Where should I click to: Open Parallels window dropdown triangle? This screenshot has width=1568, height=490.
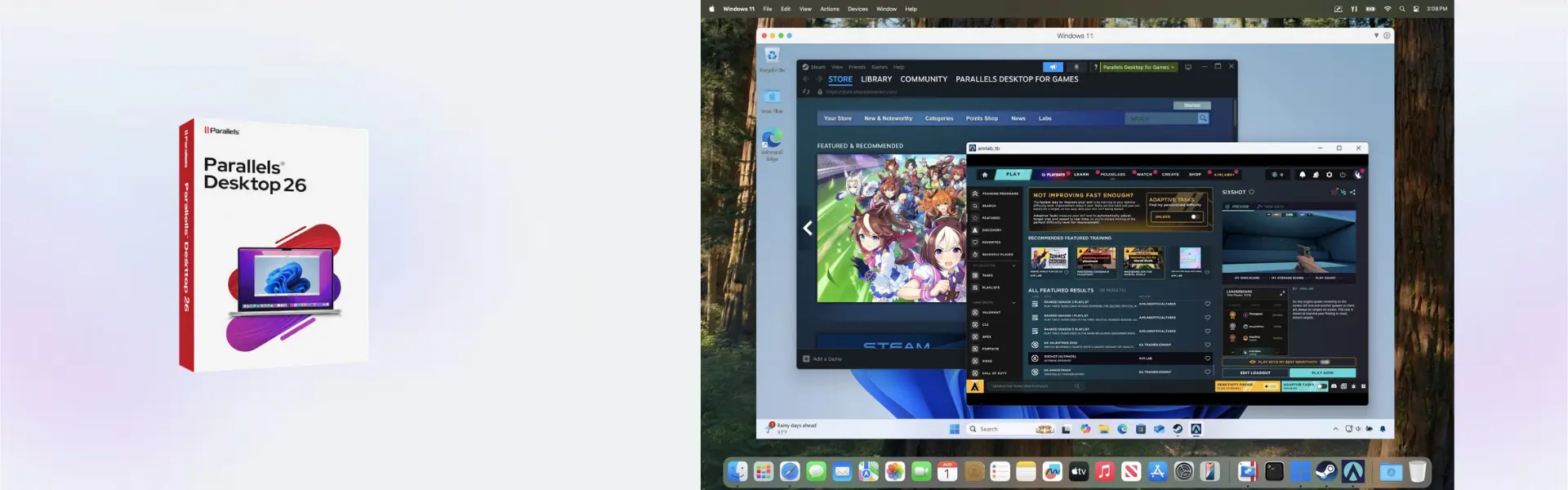click(1376, 35)
